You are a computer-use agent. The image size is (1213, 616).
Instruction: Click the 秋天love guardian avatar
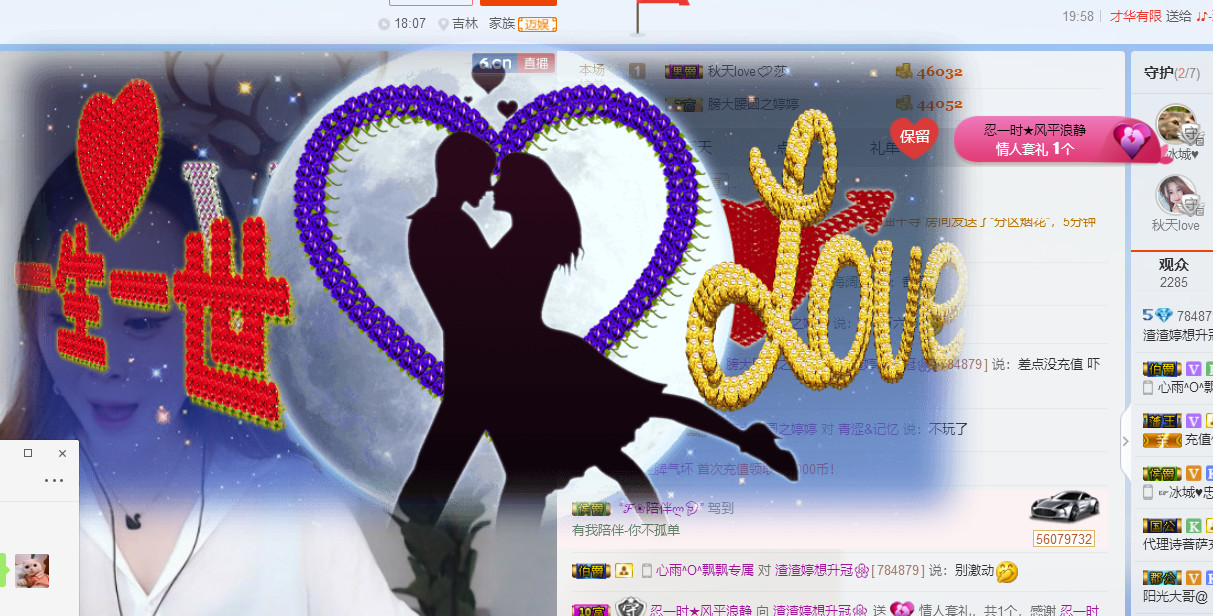tap(1176, 195)
